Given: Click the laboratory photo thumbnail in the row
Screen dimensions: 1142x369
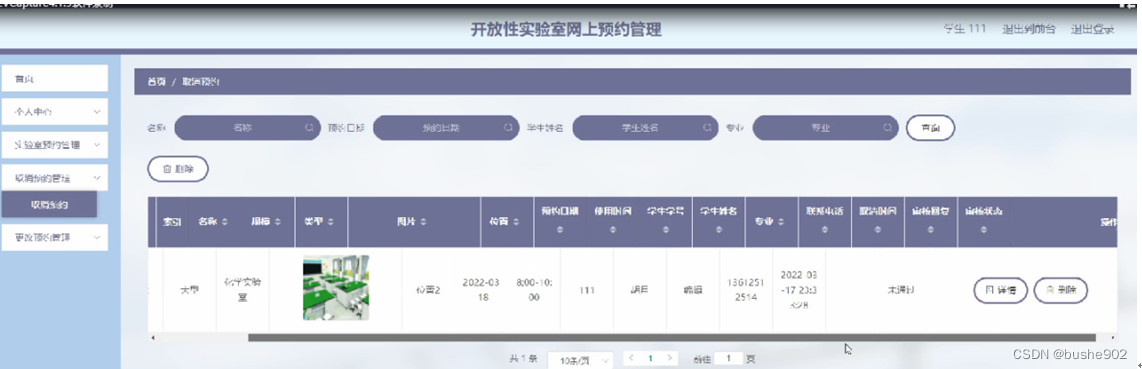Looking at the screenshot, I should point(336,287).
